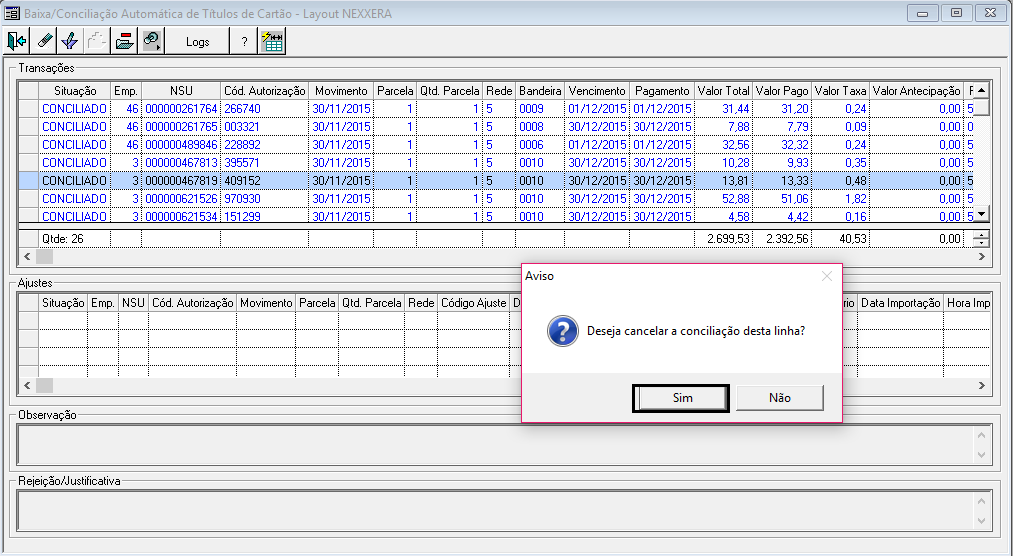Image resolution: width=1013 pixels, height=556 pixels.
Task: Click Movimento header in Transações grid
Action: click(341, 91)
